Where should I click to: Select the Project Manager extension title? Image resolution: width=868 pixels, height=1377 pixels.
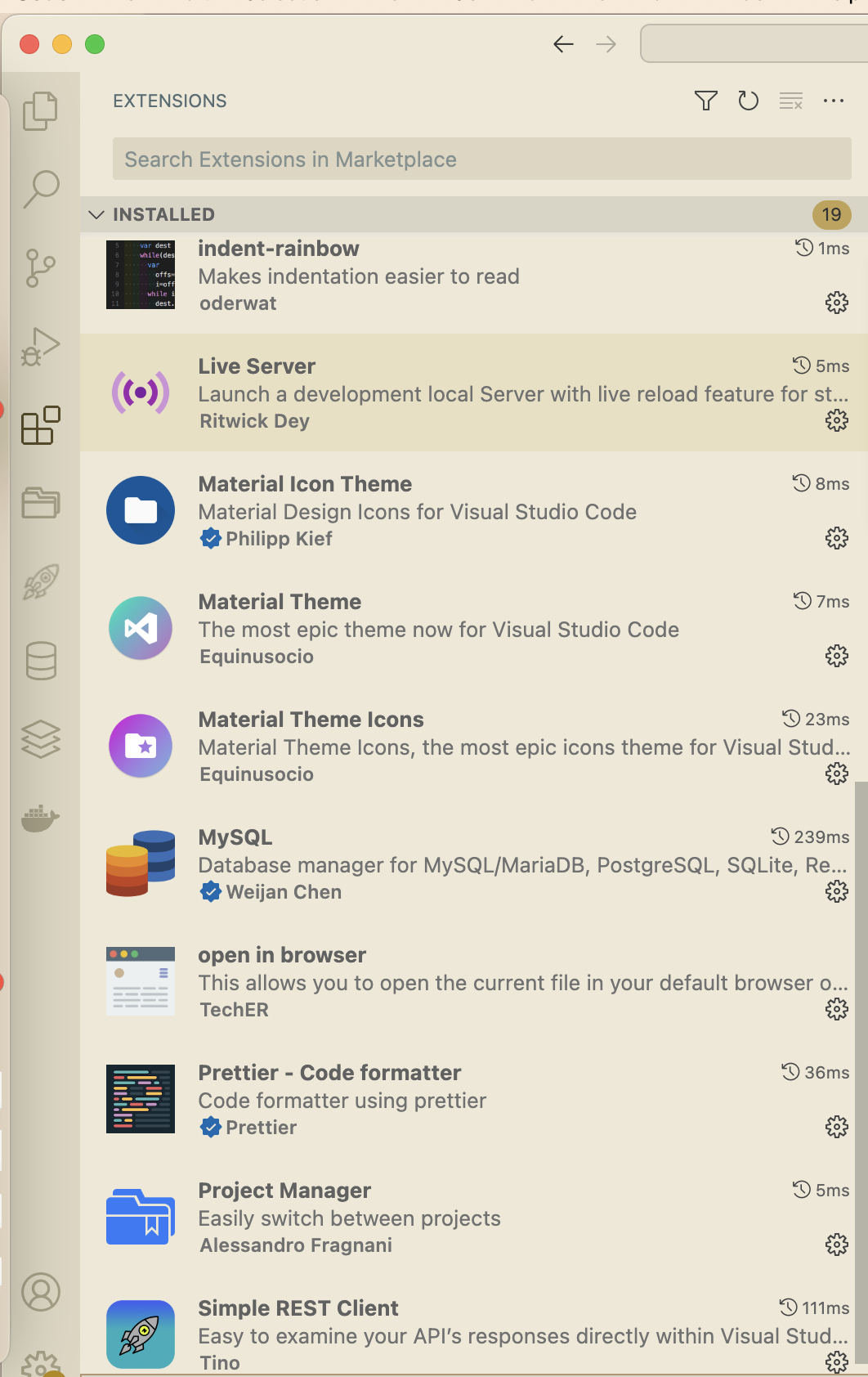(284, 1191)
